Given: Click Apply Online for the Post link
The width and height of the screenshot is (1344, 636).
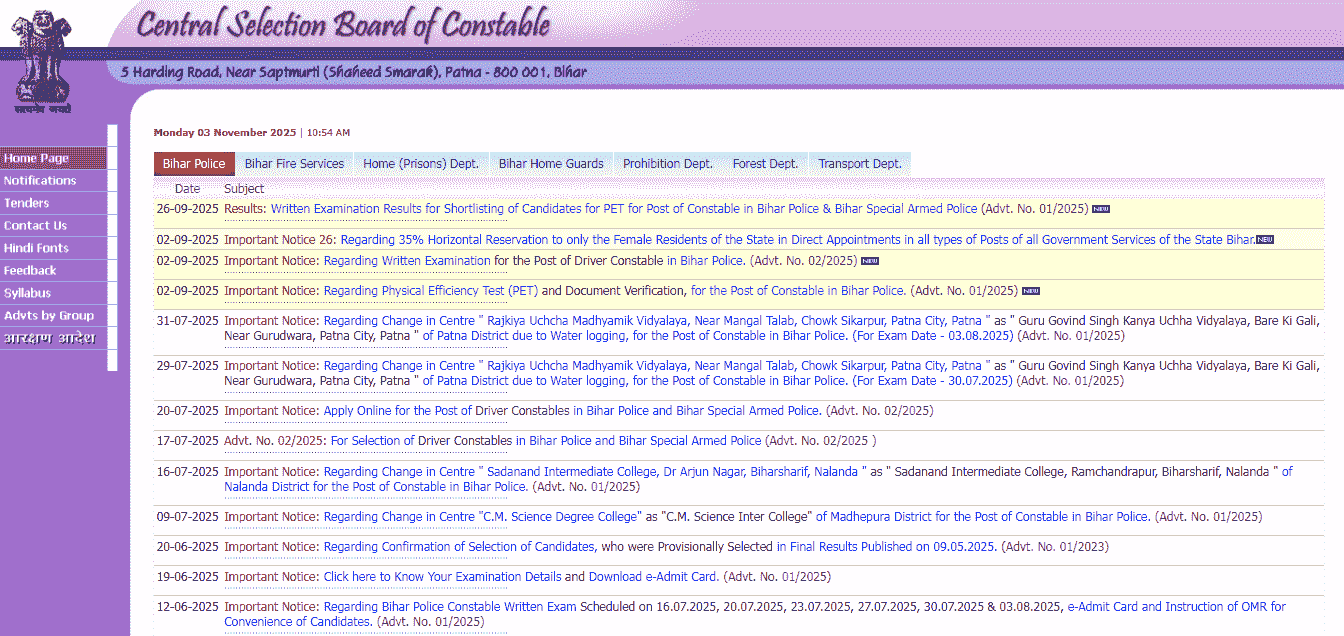Looking at the screenshot, I should (398, 411).
